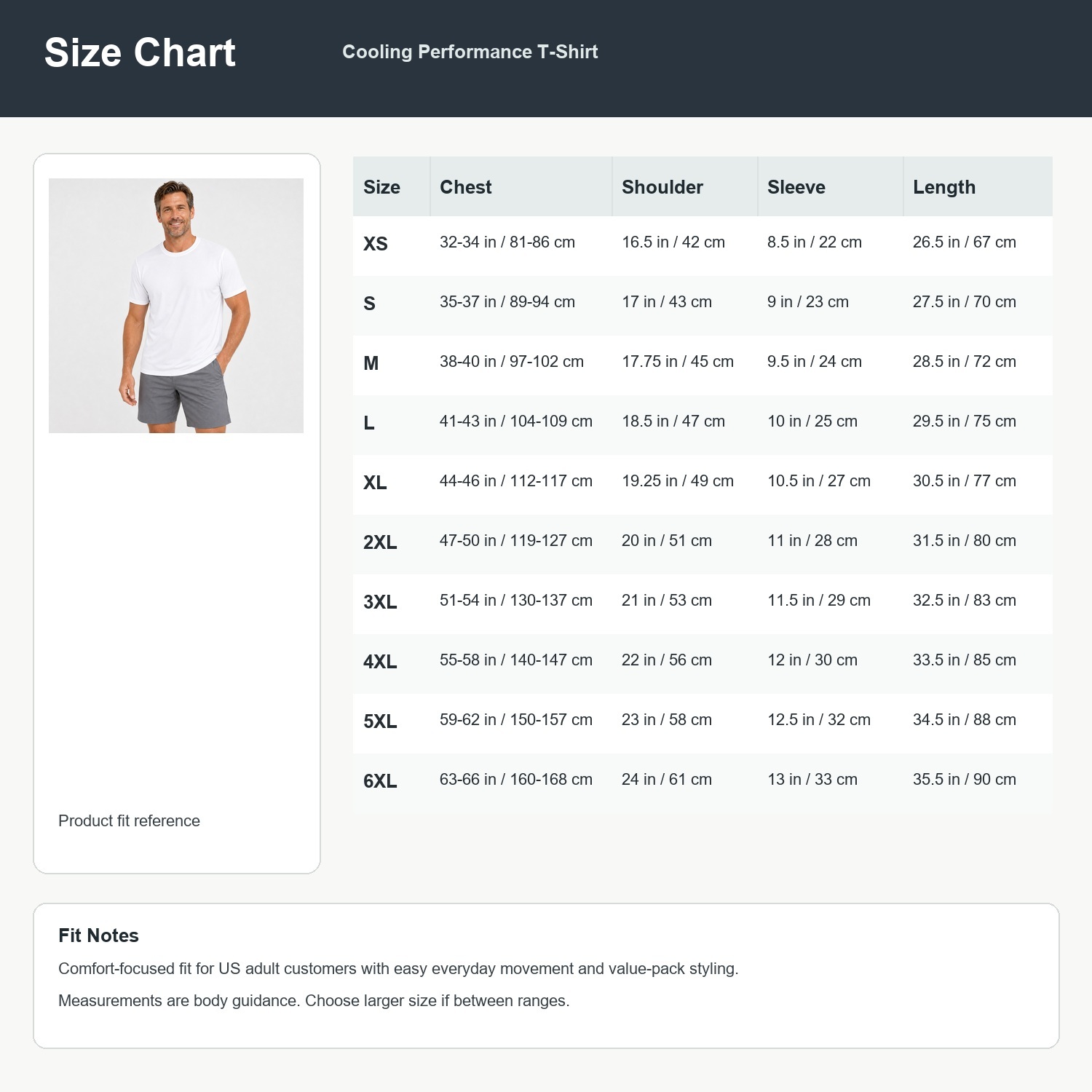Click chest value '41-43 in / 104-109 cm'
1092x1092 pixels.
click(x=516, y=422)
